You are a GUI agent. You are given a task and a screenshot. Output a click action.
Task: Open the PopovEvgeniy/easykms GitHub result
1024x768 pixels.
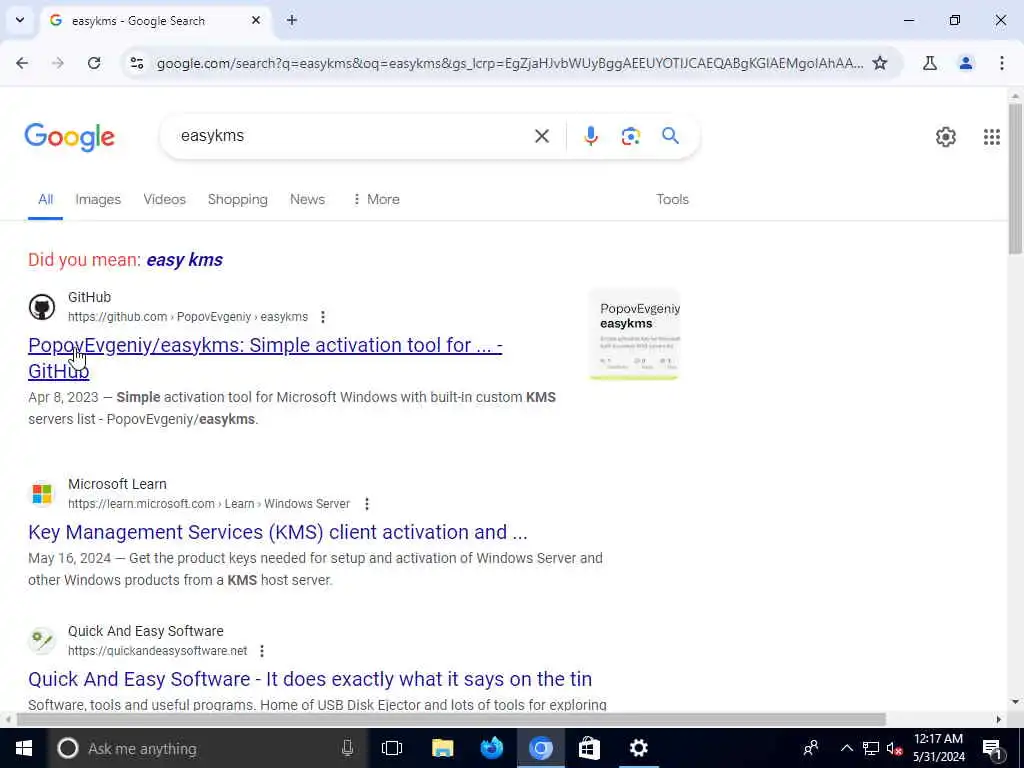[x=265, y=357]
